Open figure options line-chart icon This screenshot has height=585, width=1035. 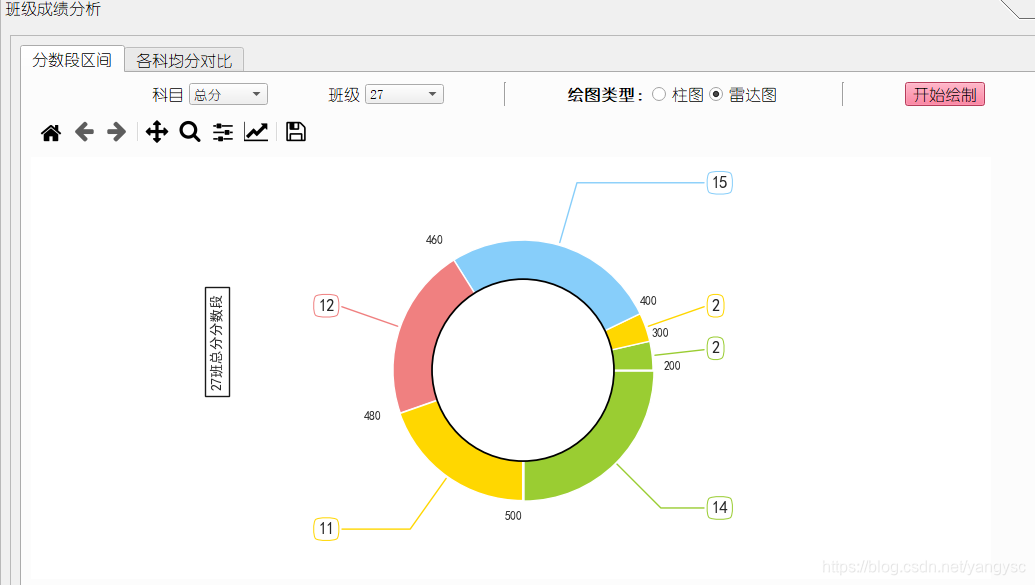click(x=256, y=132)
